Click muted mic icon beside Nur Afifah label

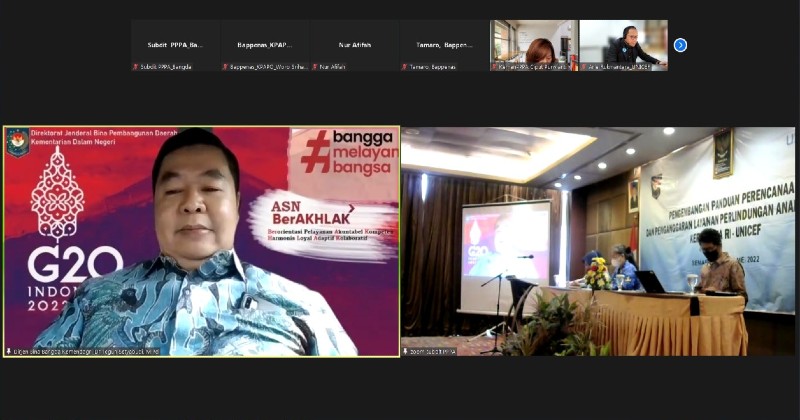(315, 67)
